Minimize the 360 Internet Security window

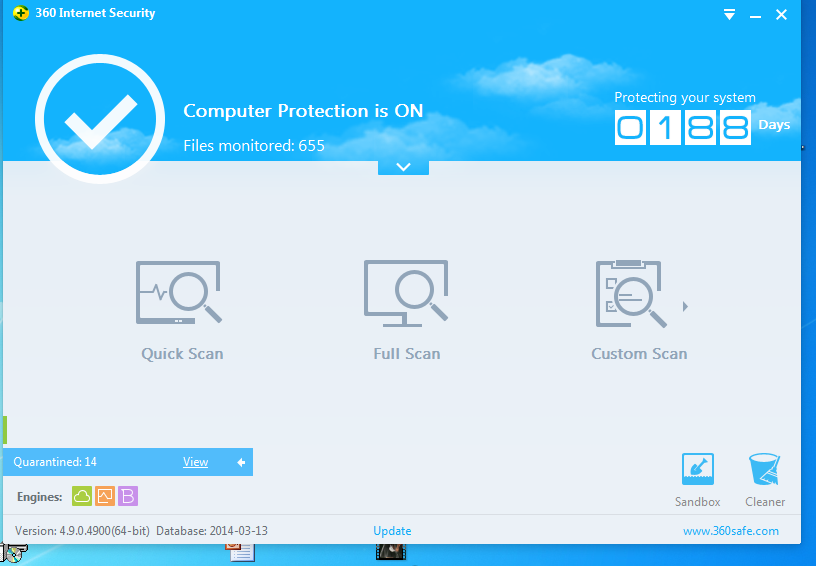point(755,15)
